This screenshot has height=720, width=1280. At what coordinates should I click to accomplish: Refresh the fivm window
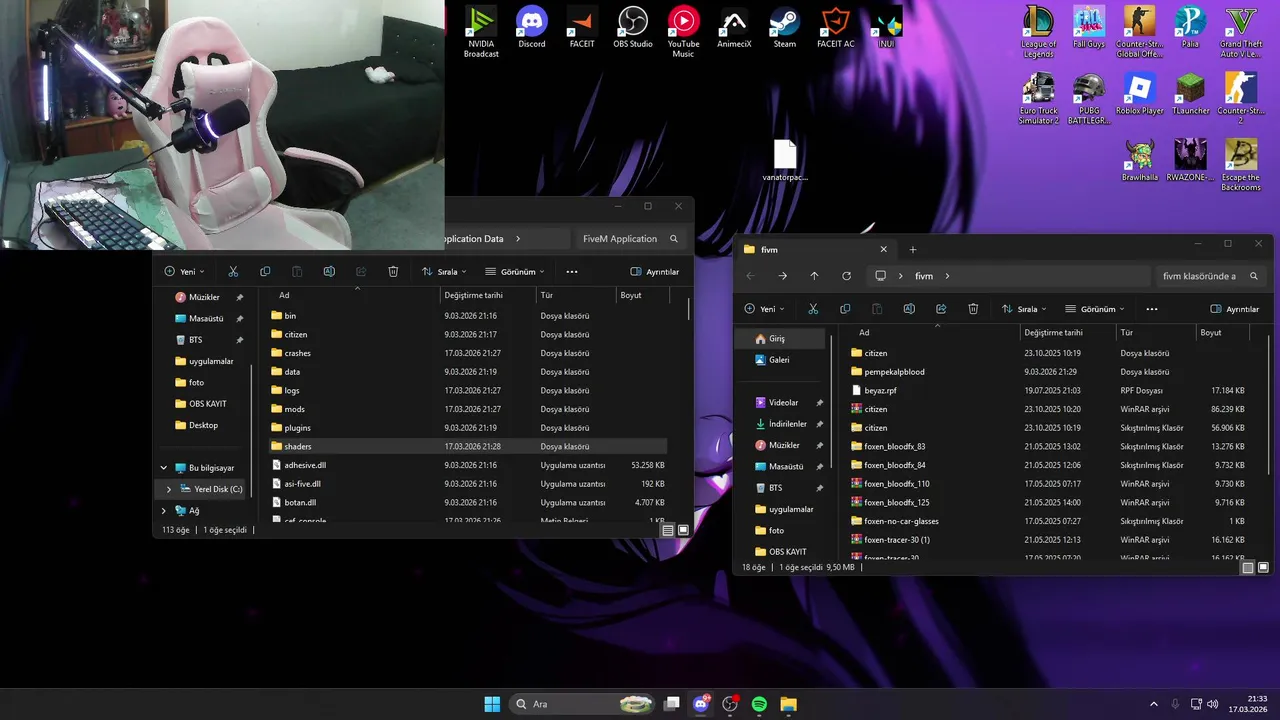[846, 276]
